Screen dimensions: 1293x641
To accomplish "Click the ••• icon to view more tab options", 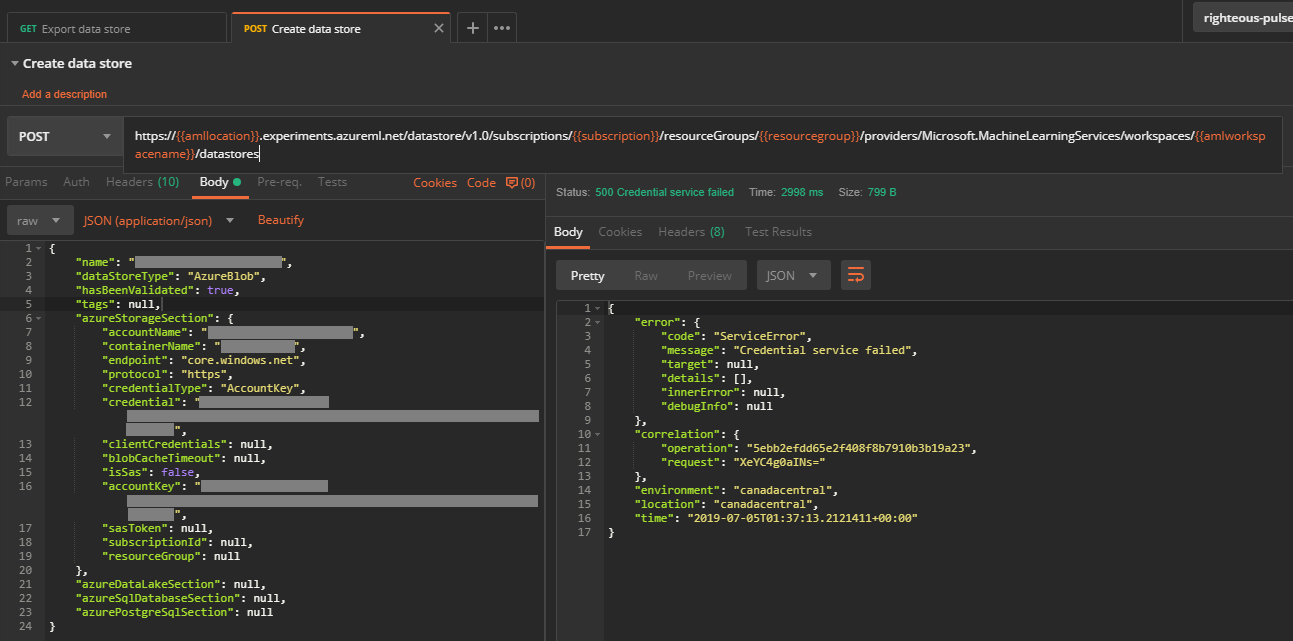I will click(501, 27).
